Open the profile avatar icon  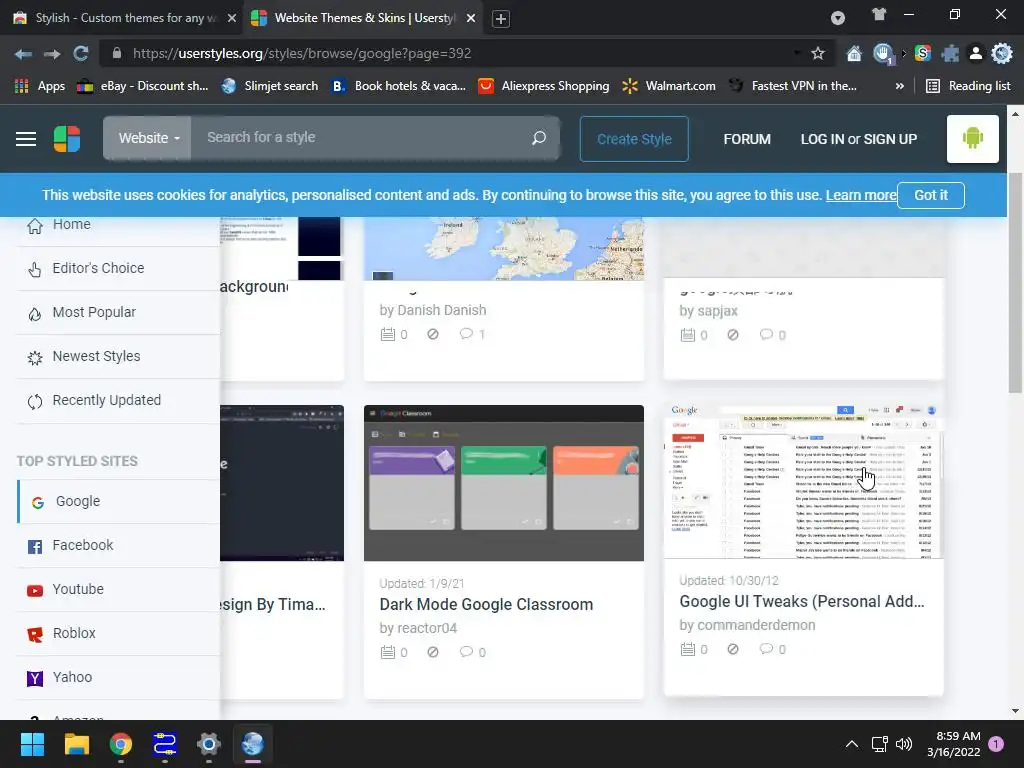[976, 54]
